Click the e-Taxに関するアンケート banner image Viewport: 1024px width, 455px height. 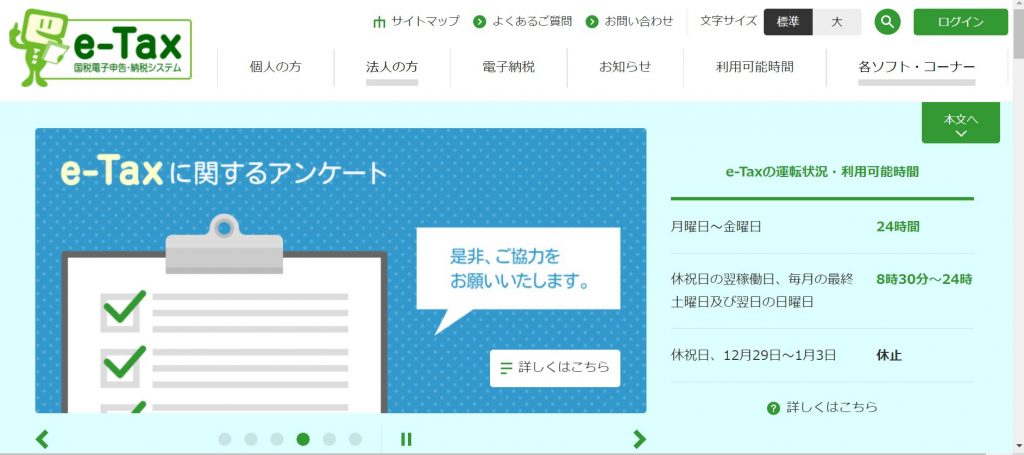[x=340, y=270]
